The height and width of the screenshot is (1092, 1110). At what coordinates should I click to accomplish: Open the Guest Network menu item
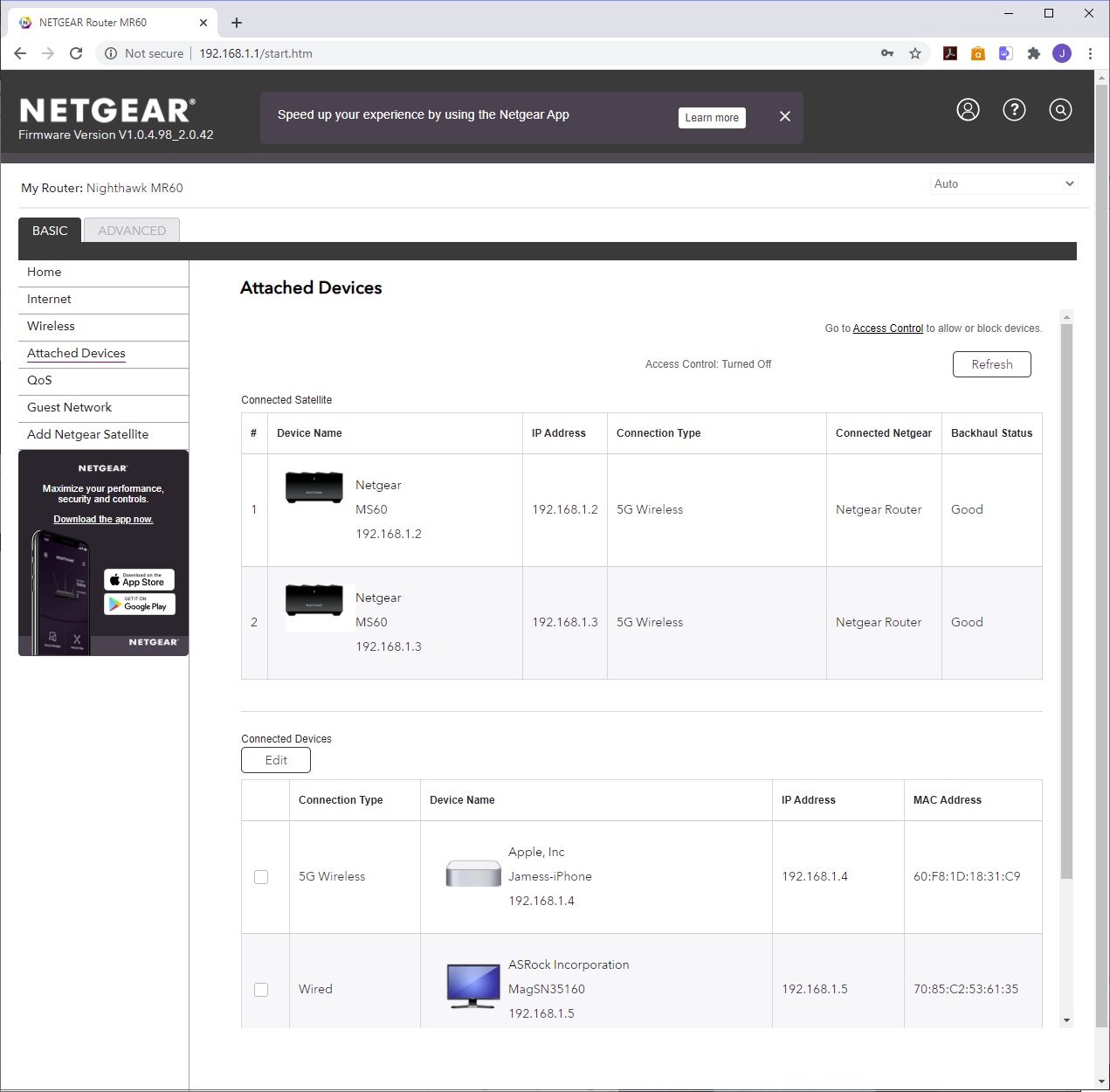70,407
